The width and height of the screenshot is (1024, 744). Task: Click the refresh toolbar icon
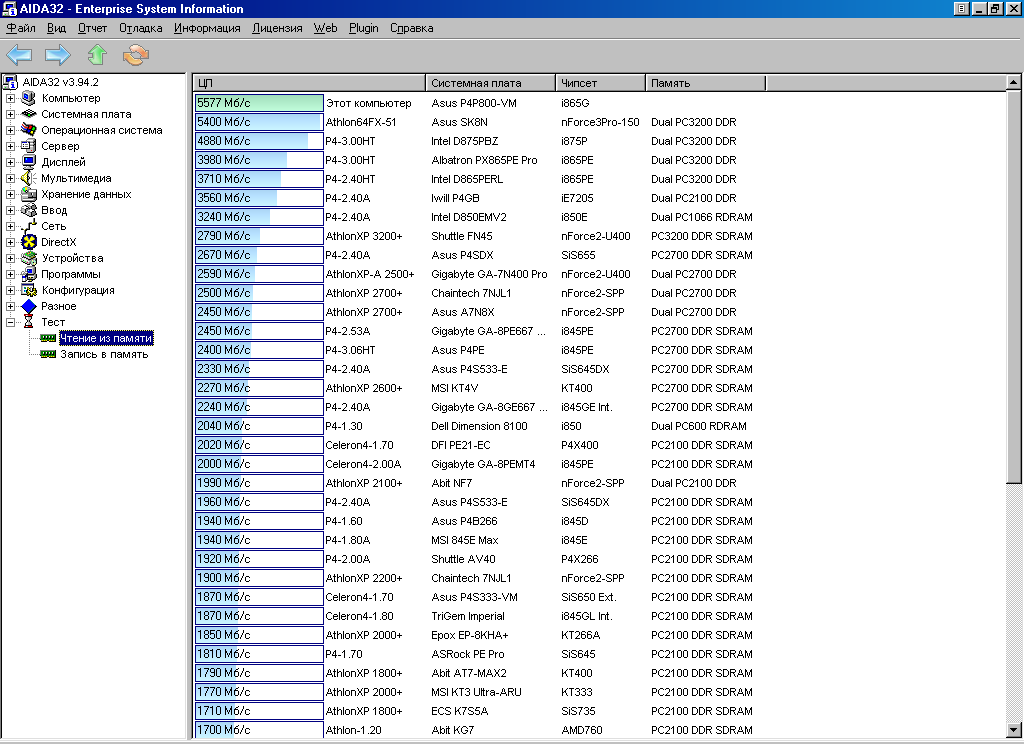coord(135,55)
